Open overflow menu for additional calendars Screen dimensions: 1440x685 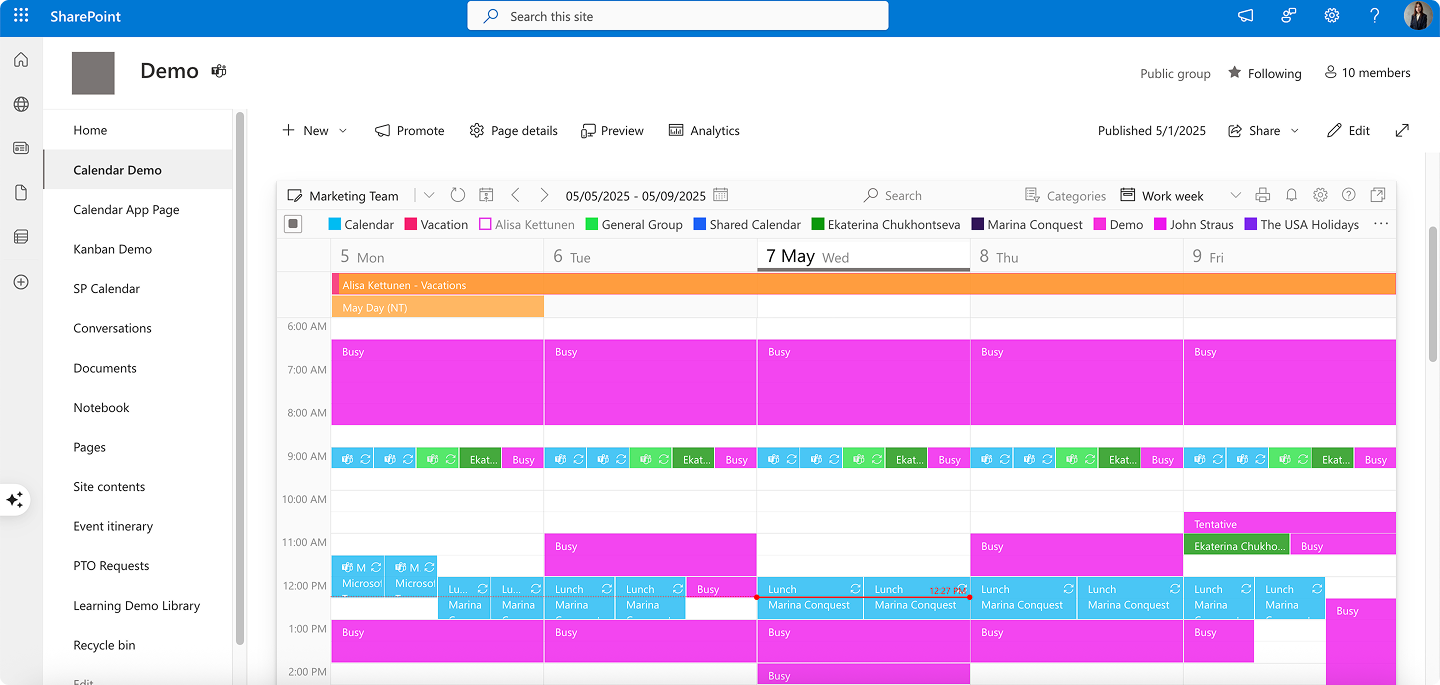(x=1382, y=225)
